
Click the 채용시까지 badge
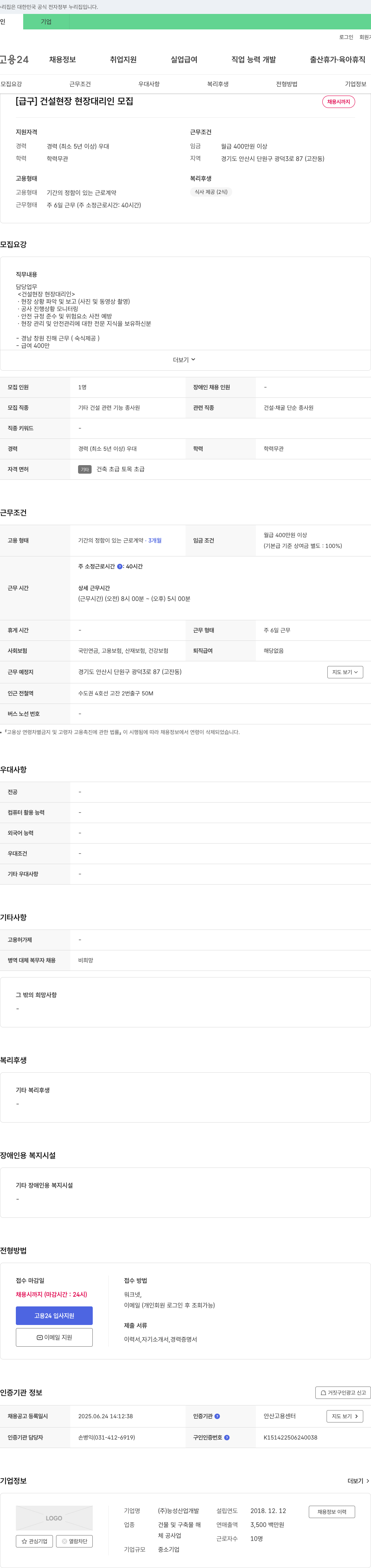[x=339, y=102]
